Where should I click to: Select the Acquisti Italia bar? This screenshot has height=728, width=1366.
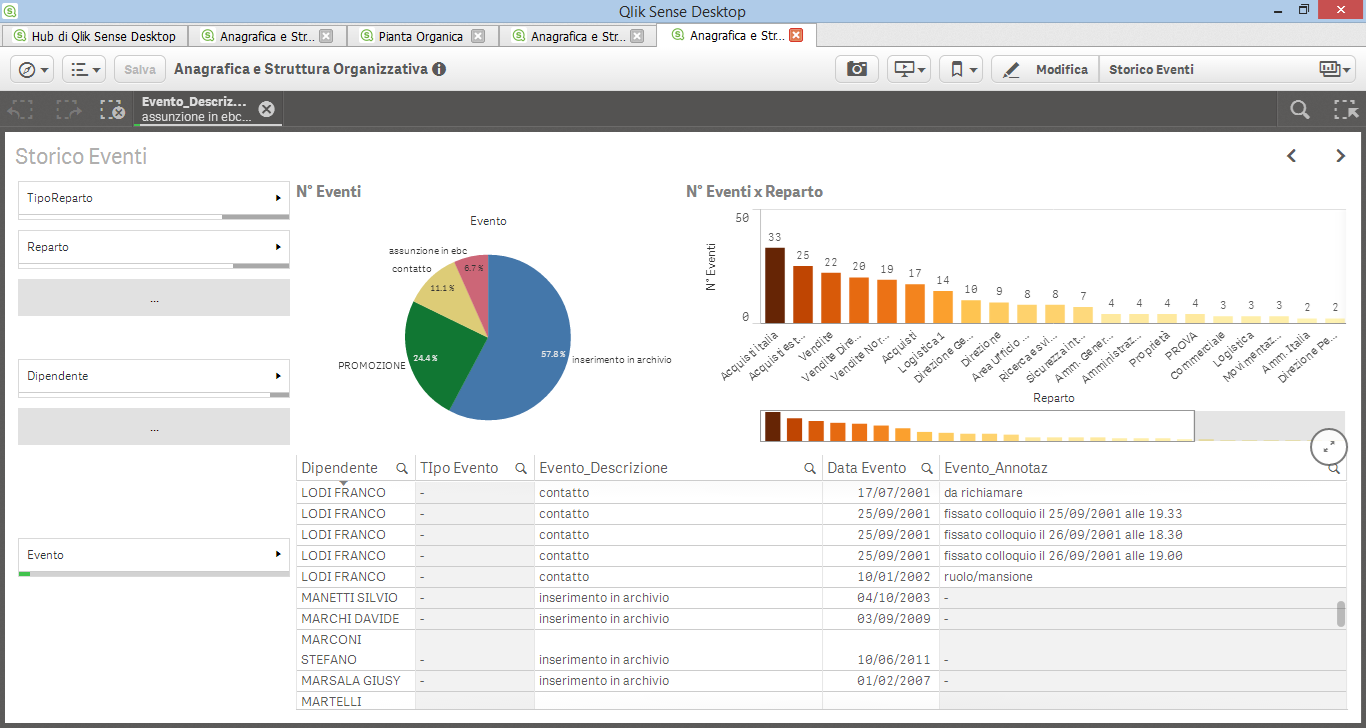[774, 285]
